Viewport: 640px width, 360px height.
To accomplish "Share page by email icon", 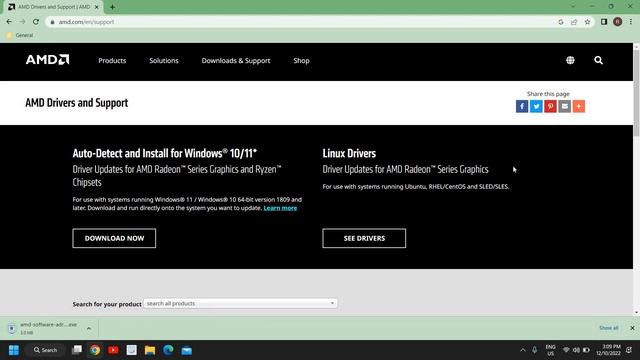I will tap(564, 106).
